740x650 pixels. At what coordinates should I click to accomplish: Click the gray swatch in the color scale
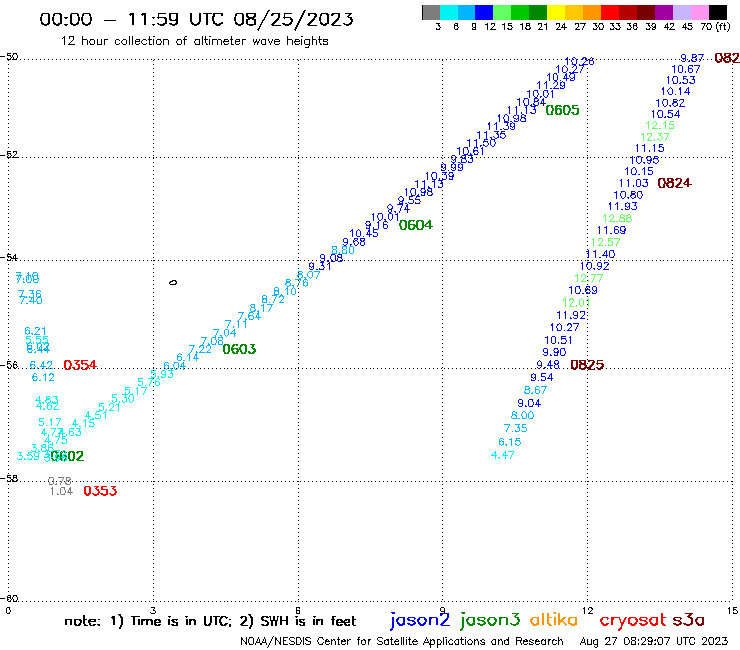[x=431, y=12]
